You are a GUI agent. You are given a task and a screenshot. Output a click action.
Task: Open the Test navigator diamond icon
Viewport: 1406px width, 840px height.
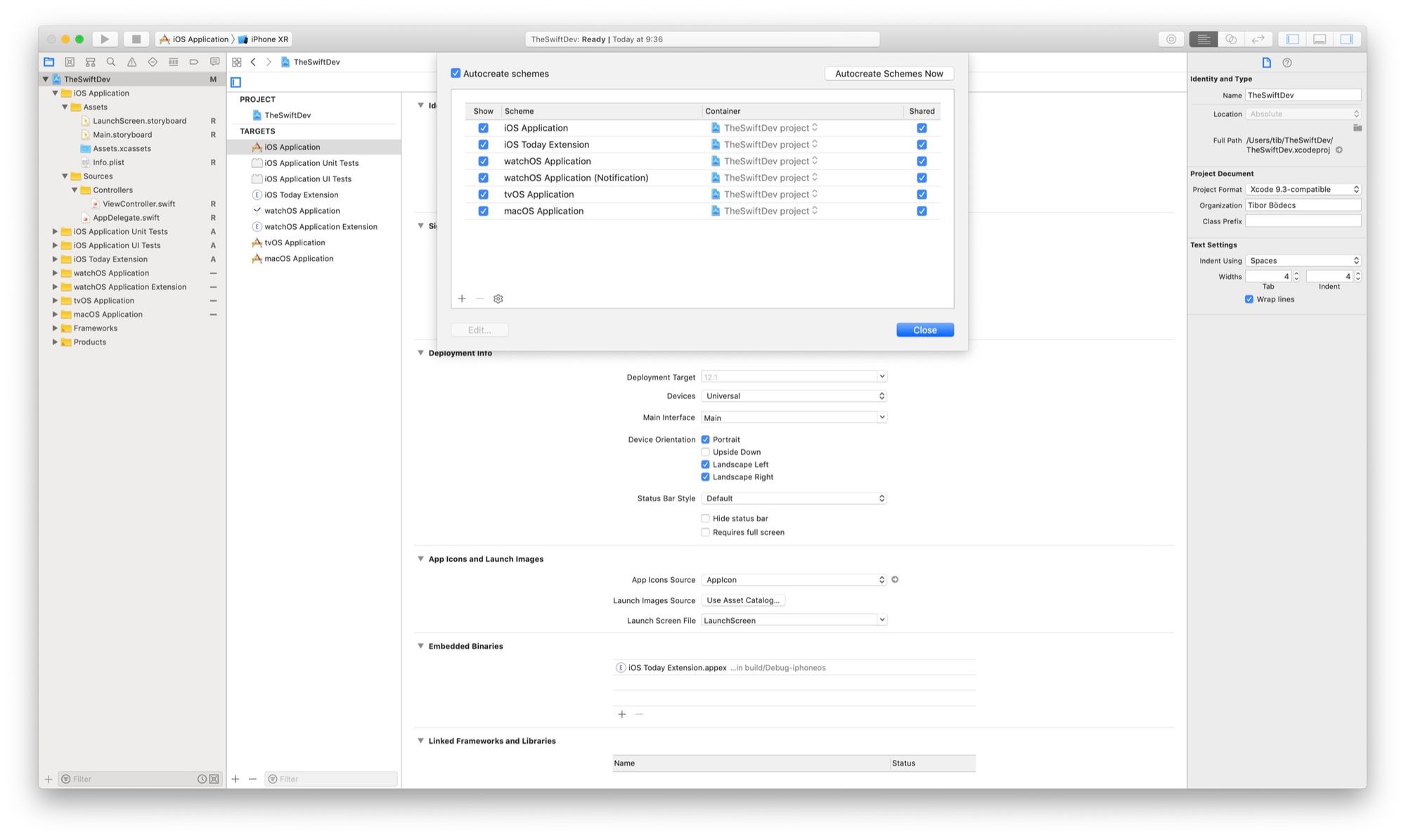point(153,62)
